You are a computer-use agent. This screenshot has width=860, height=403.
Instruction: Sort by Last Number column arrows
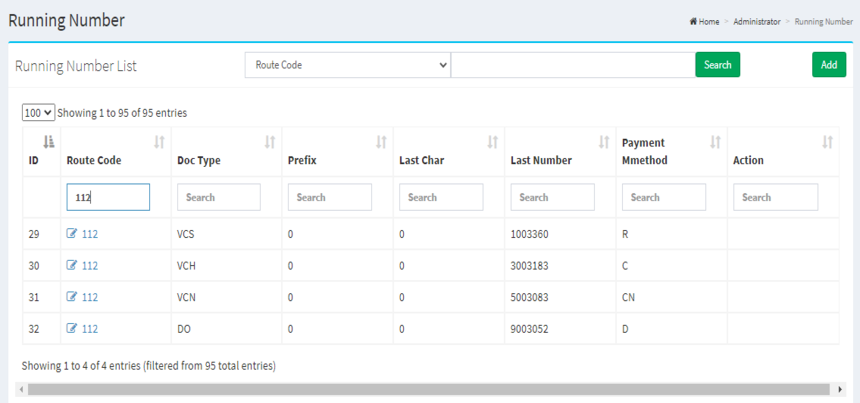[604, 143]
